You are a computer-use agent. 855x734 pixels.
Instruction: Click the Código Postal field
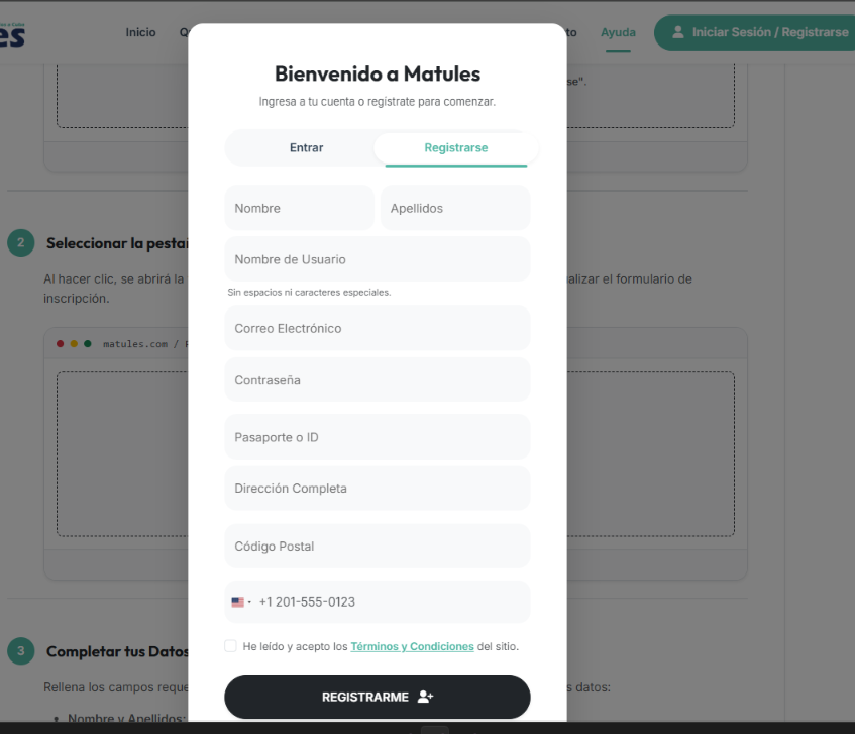[377, 546]
